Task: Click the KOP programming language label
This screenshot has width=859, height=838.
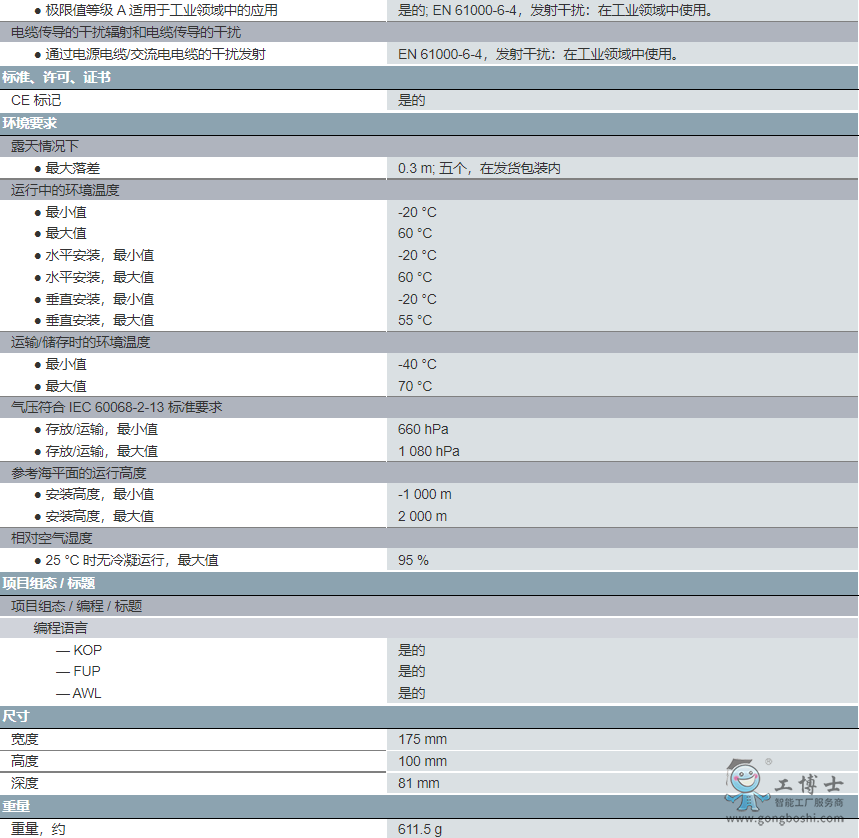Action: click(x=87, y=650)
